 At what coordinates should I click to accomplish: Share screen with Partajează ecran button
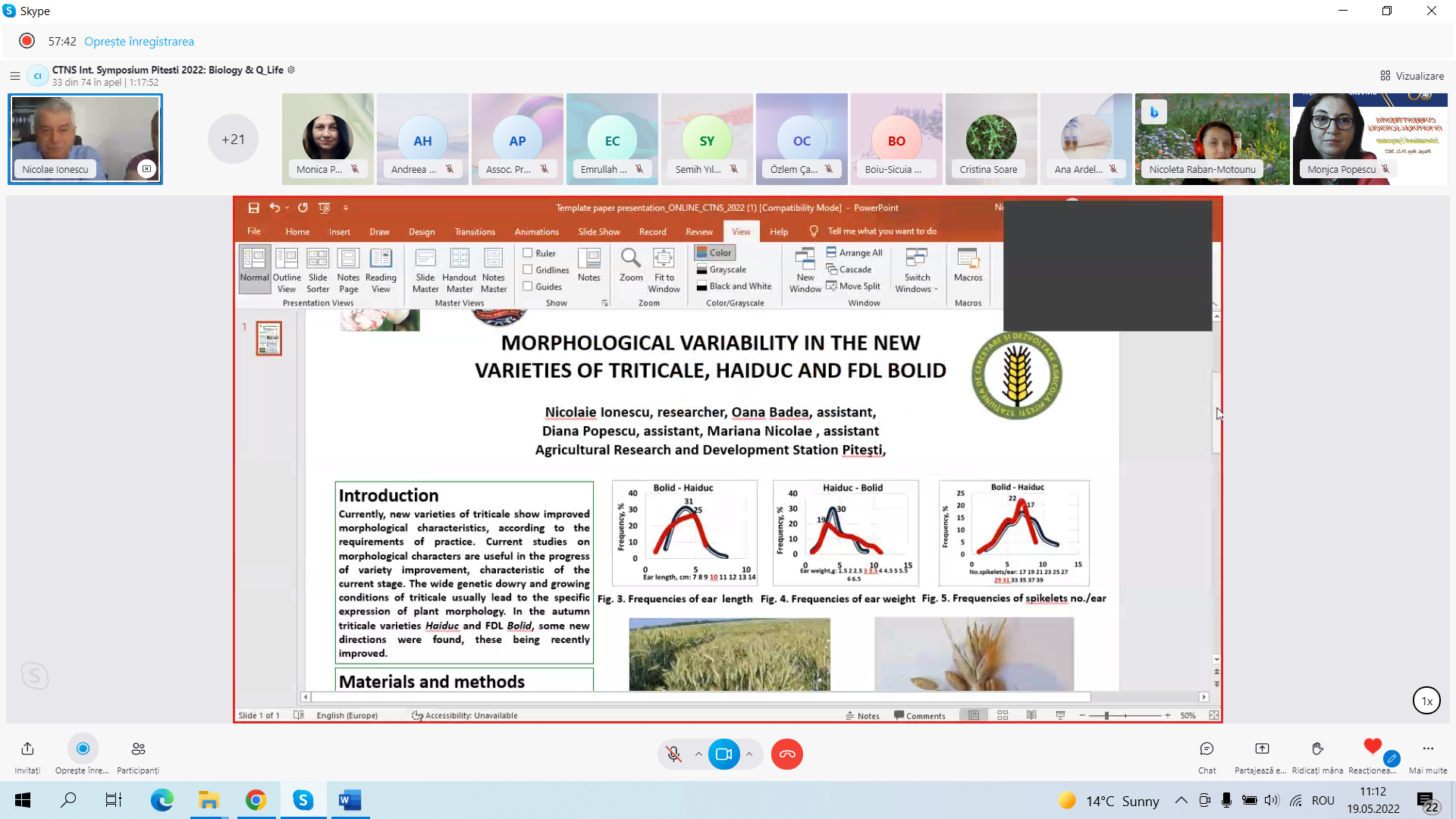point(1260,756)
